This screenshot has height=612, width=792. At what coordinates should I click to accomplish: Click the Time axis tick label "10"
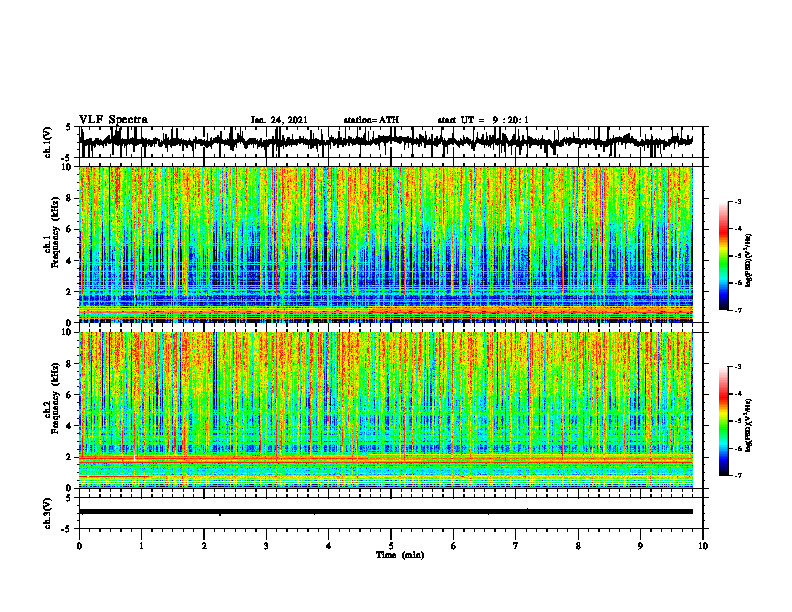703,546
